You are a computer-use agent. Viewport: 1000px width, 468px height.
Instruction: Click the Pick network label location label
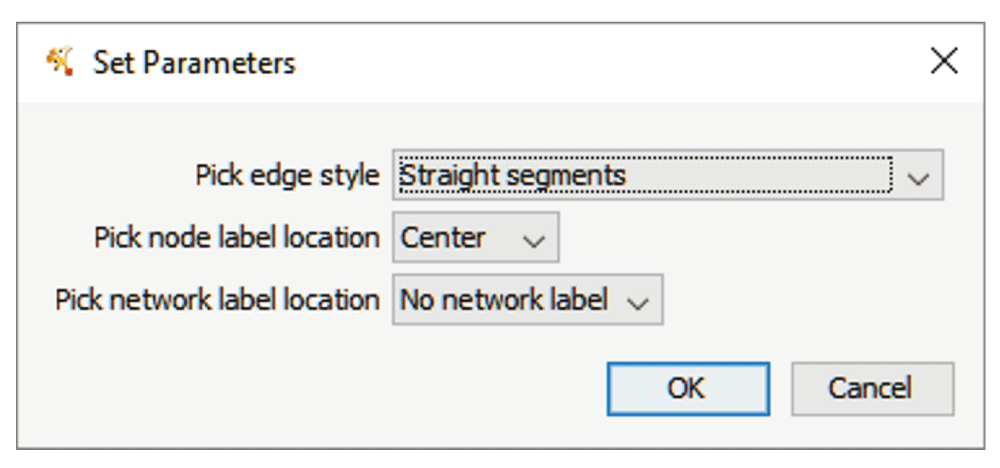tap(217, 300)
